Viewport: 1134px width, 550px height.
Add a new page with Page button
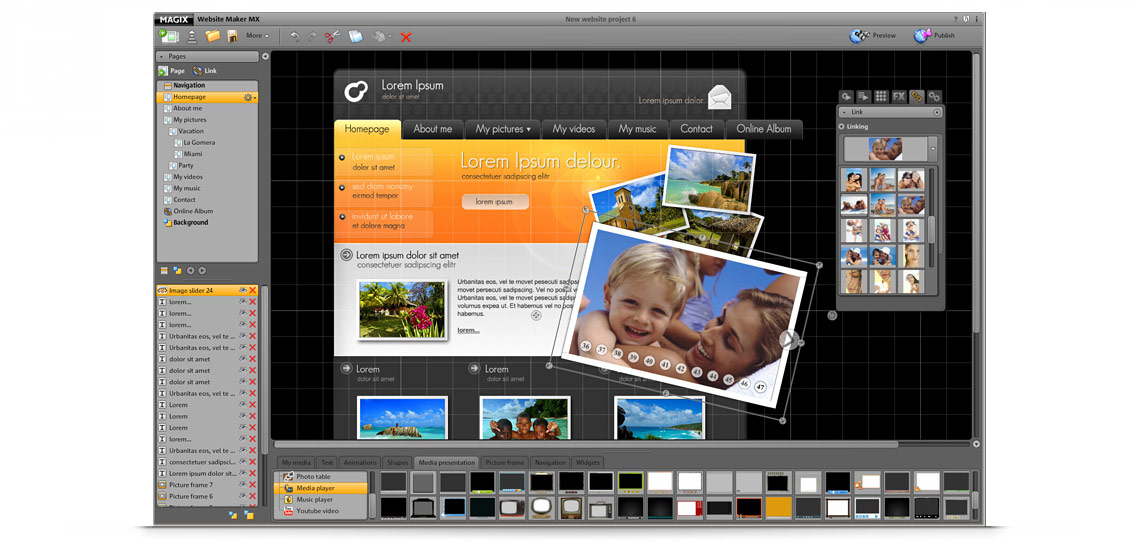click(x=171, y=71)
